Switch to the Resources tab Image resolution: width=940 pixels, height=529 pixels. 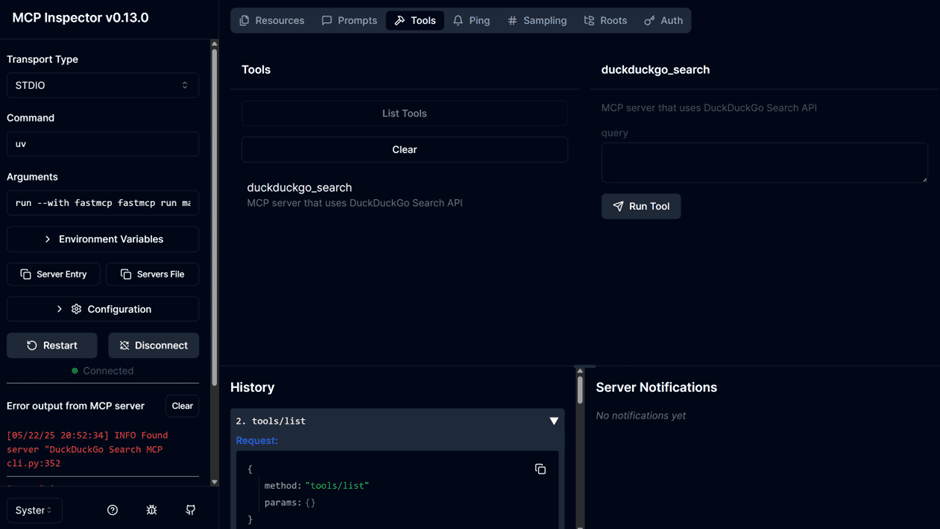[x=272, y=20]
